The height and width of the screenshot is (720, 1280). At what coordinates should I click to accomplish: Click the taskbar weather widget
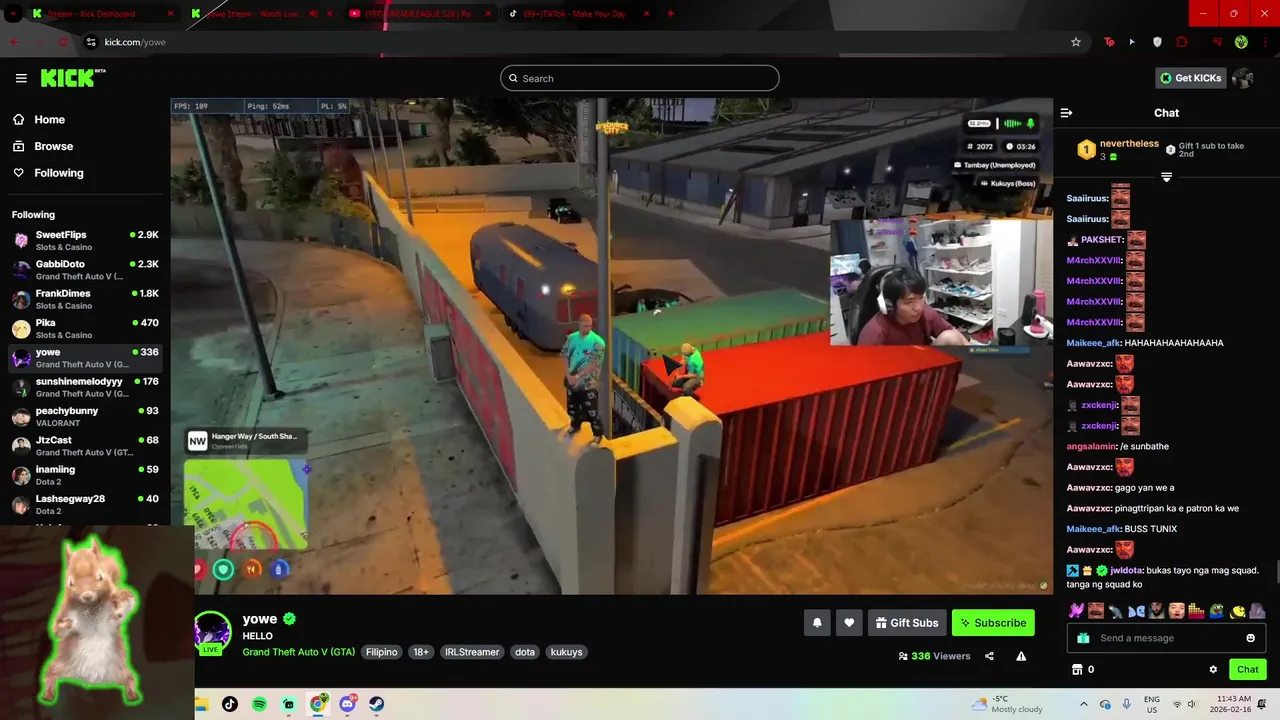pos(1007,704)
